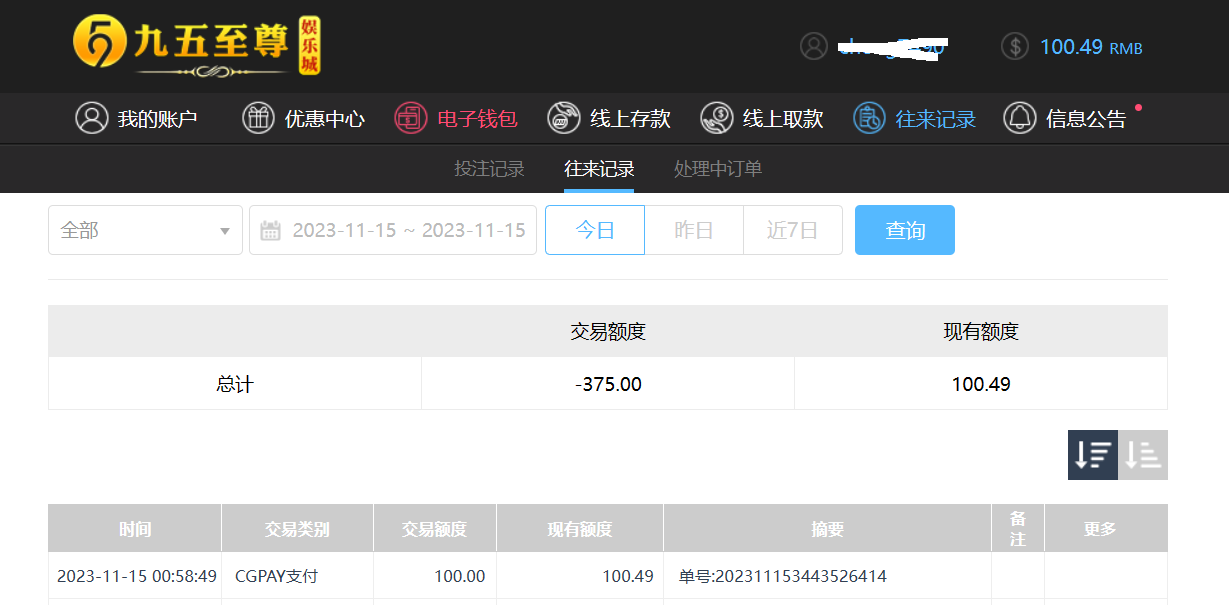Click the 备注 column header
The image size is (1229, 605).
(1018, 529)
